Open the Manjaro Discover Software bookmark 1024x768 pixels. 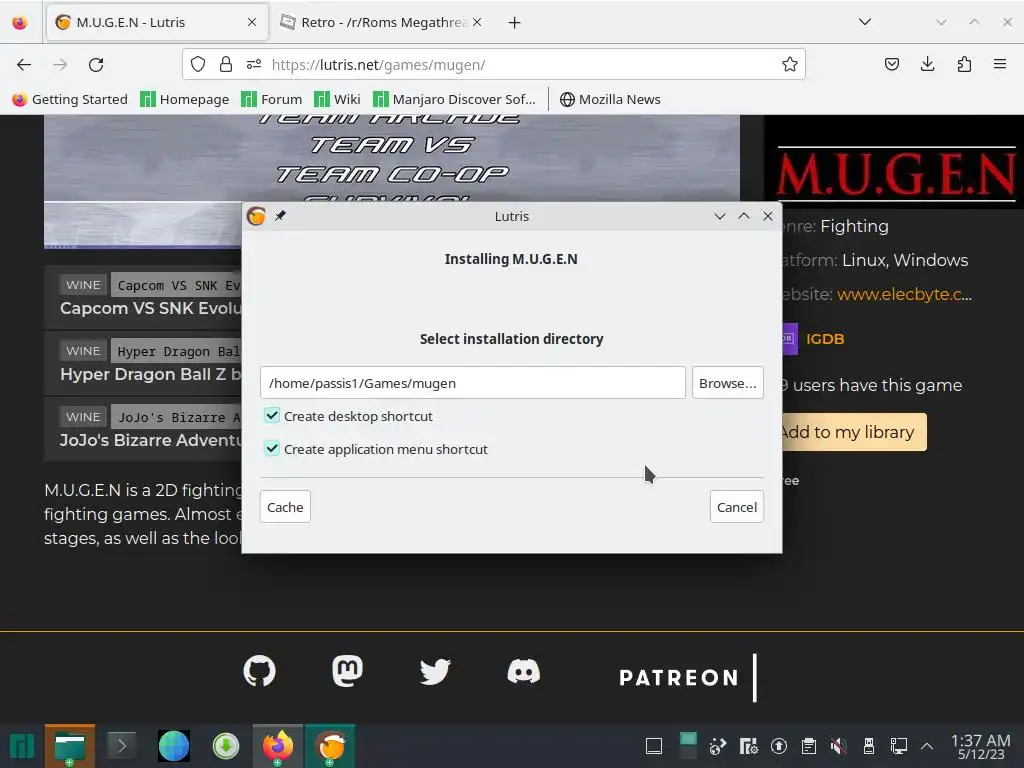click(x=454, y=99)
